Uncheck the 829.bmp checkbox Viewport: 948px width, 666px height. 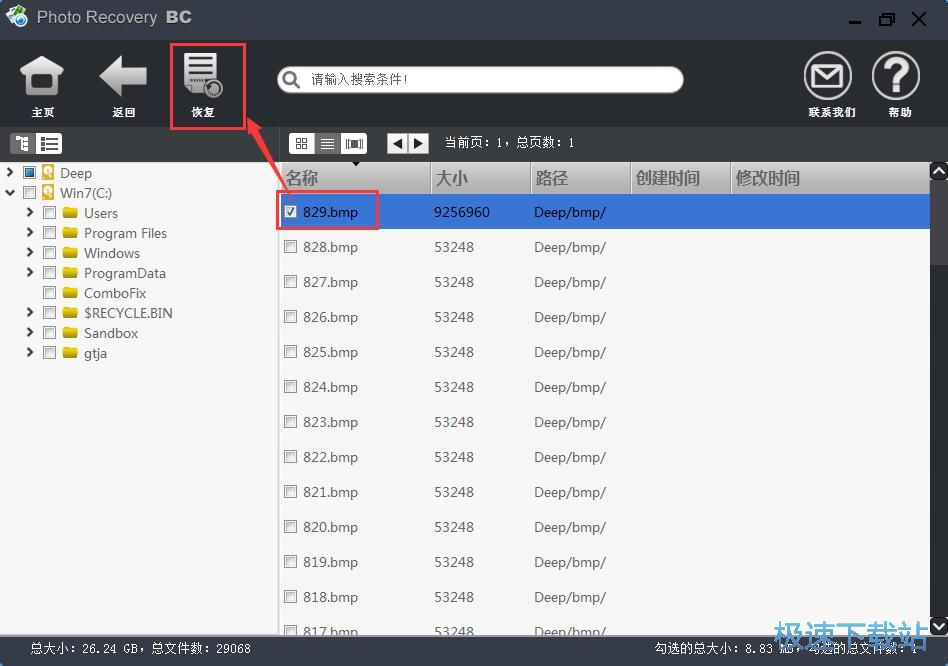(291, 212)
